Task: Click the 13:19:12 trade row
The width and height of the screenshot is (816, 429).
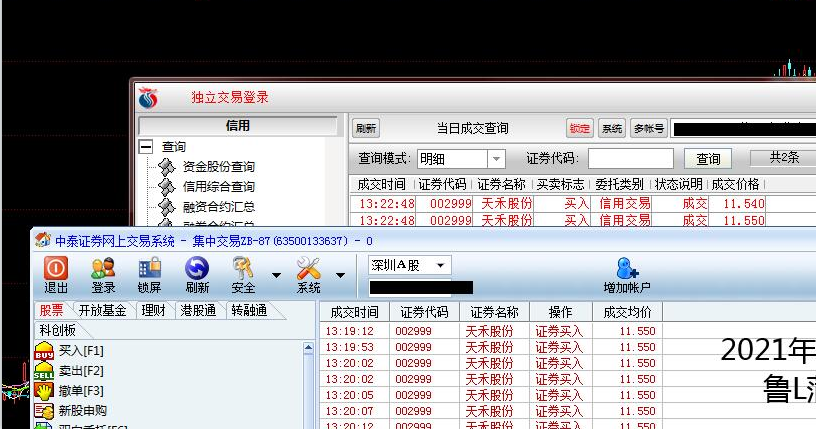Action: point(490,331)
